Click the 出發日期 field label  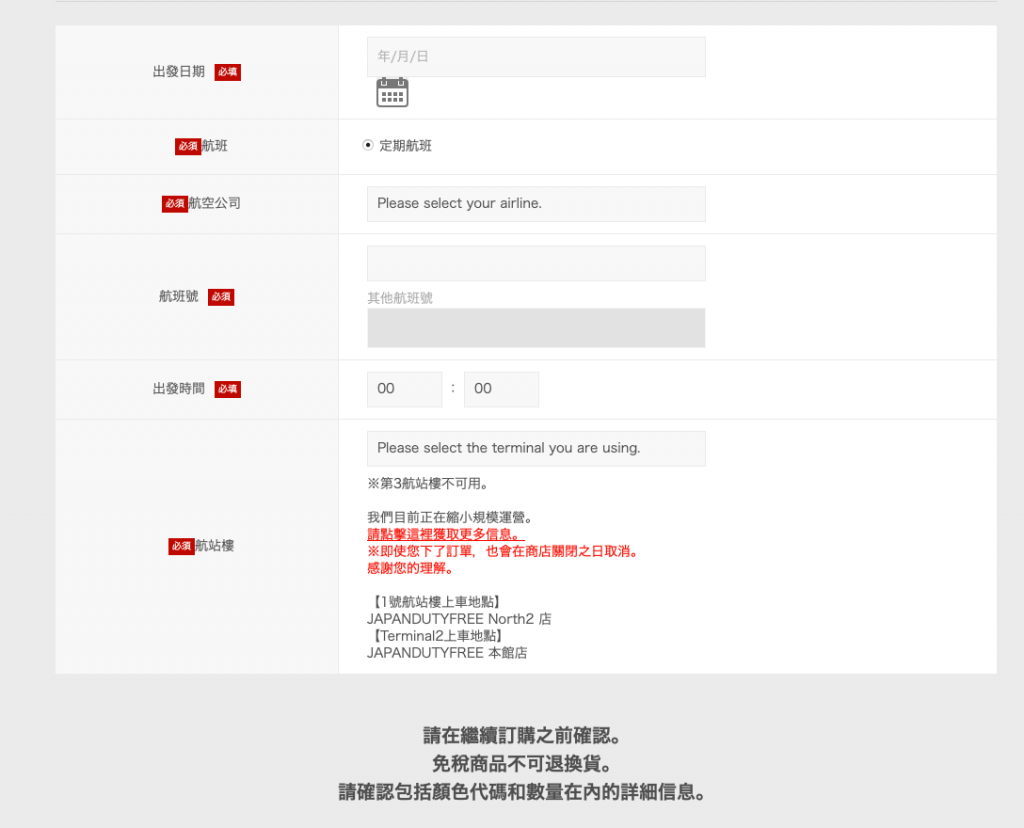point(179,72)
